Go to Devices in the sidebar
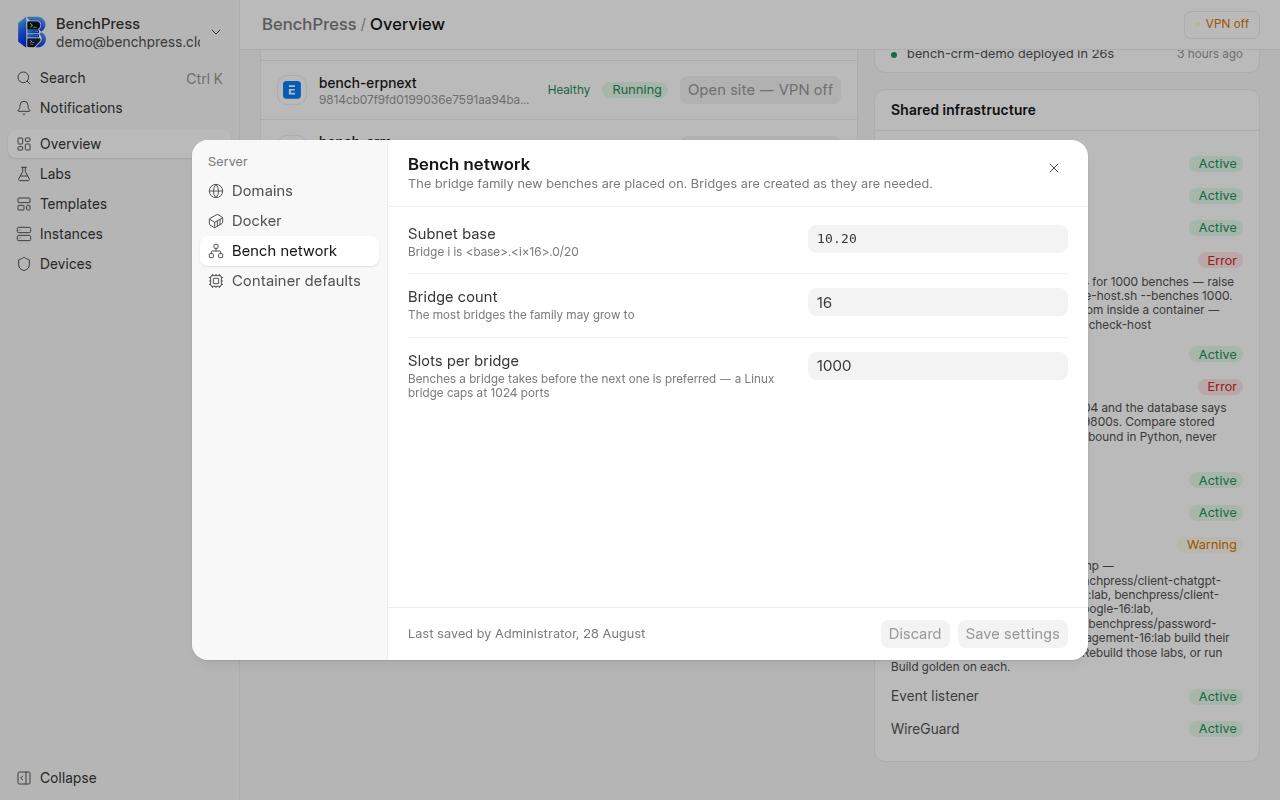The width and height of the screenshot is (1280, 800). point(119,264)
